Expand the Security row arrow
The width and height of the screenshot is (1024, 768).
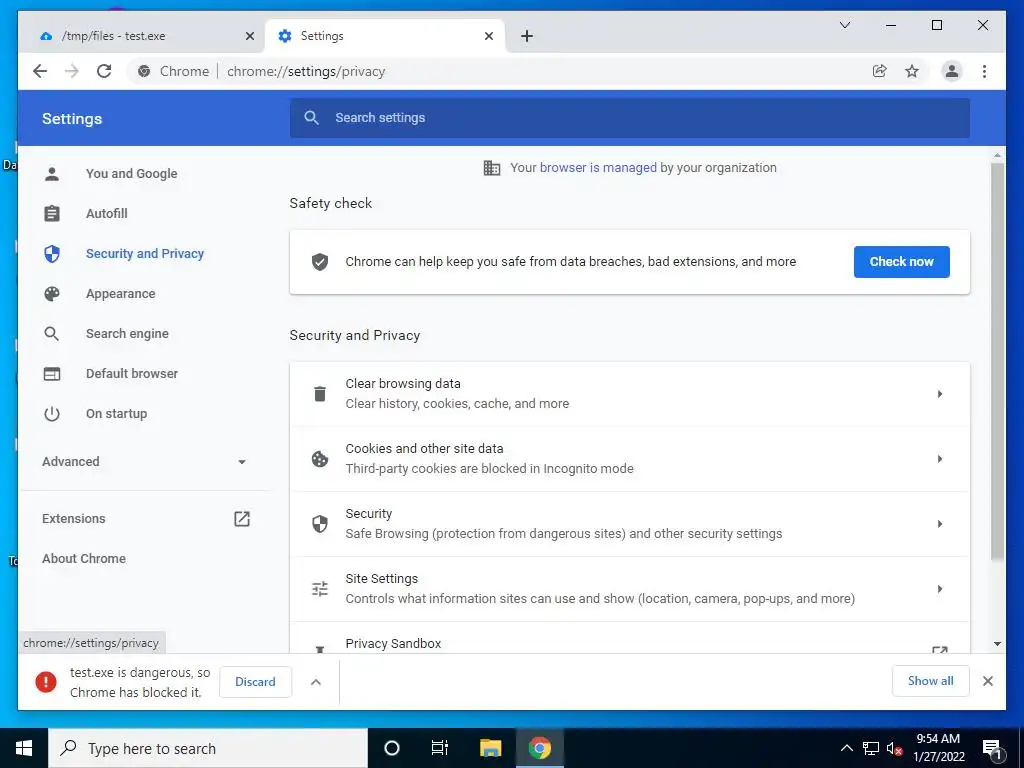pos(940,524)
